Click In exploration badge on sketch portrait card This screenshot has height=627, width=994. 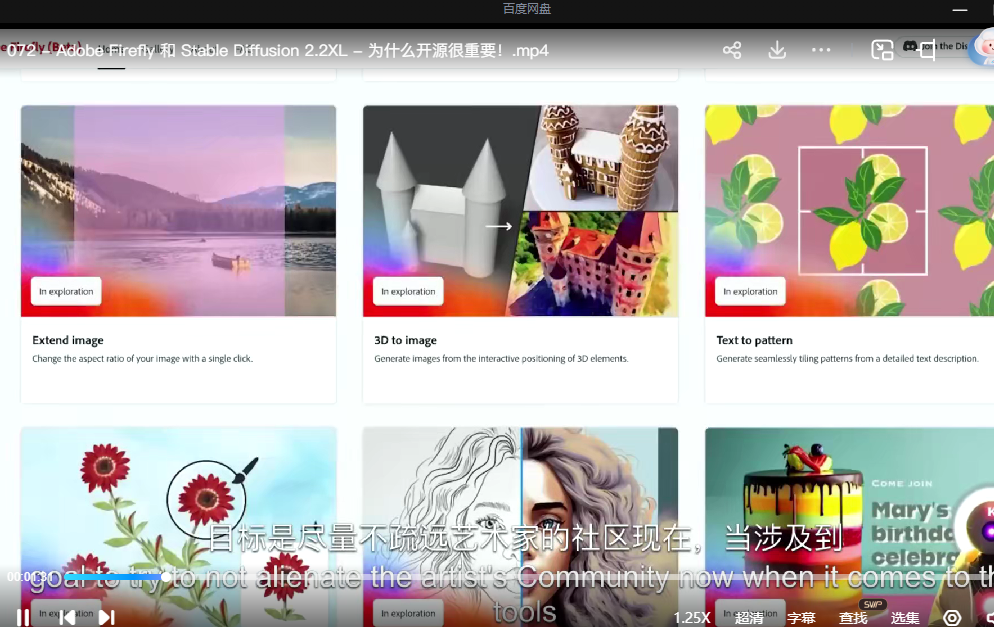click(408, 614)
